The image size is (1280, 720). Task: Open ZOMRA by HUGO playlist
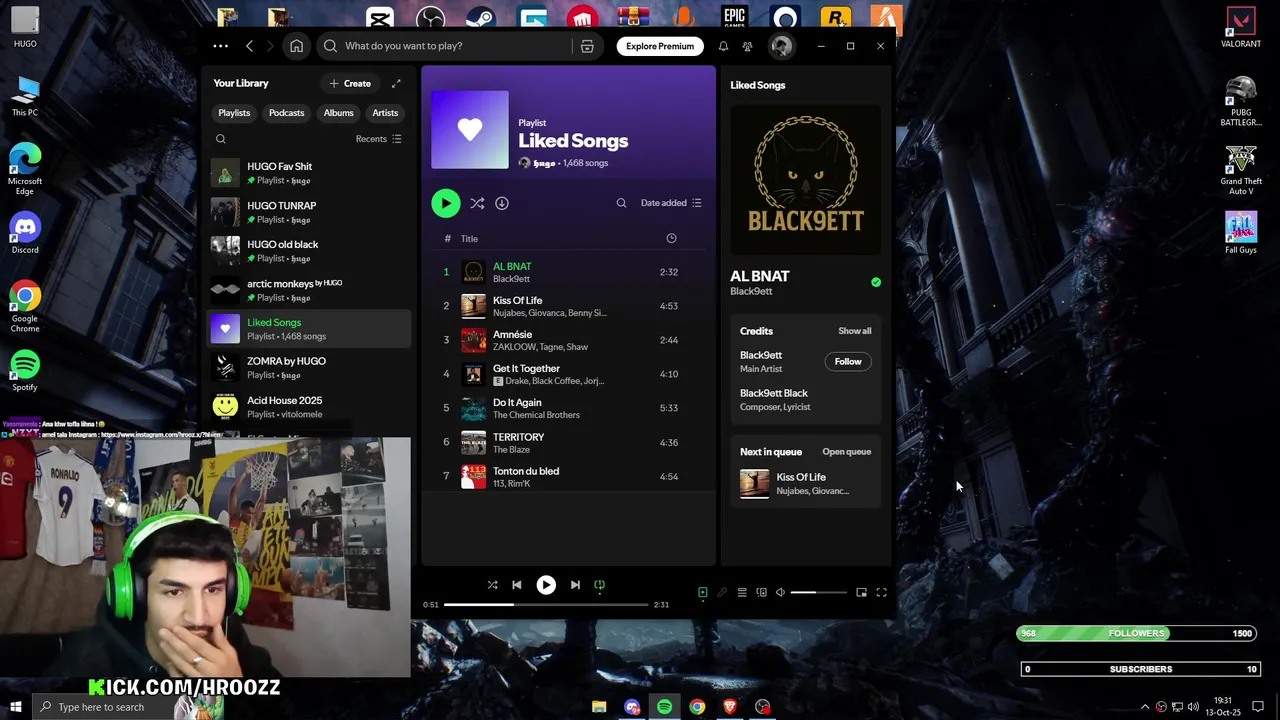(310, 368)
